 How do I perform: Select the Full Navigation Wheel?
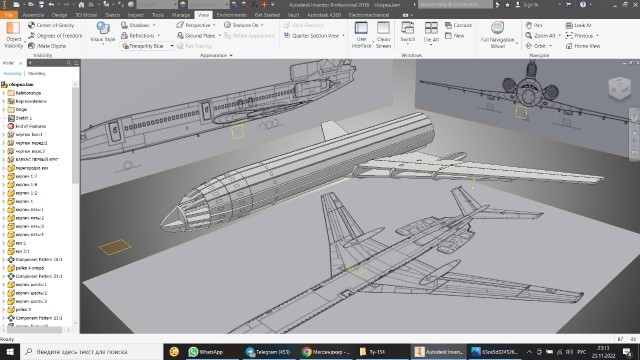tap(497, 34)
